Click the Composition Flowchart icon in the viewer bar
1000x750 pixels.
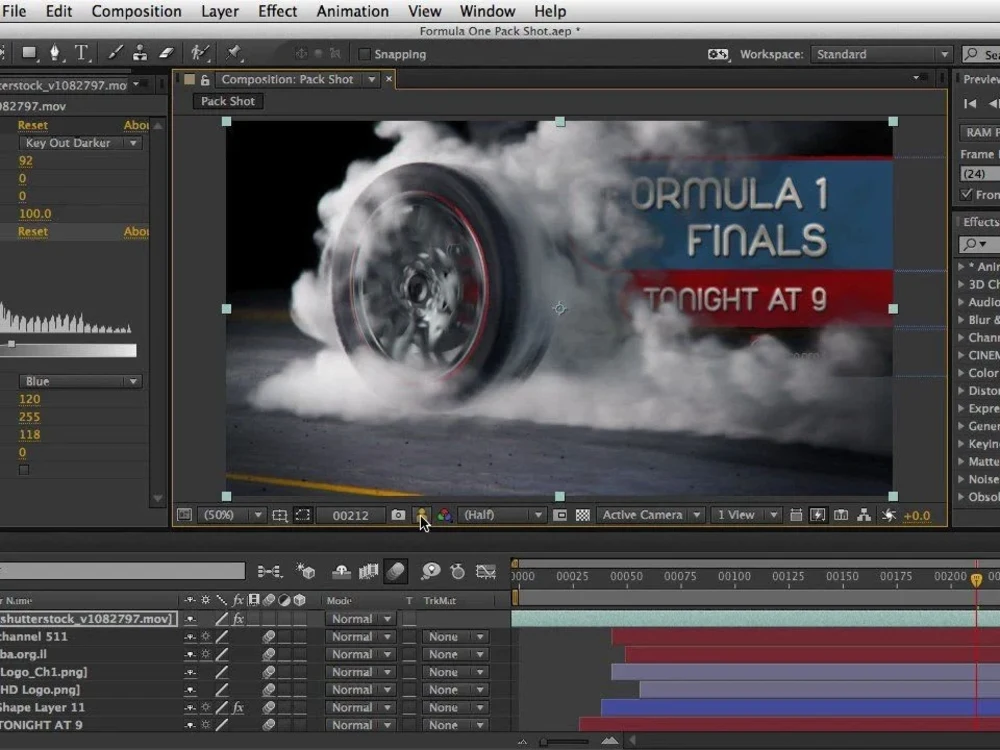click(864, 515)
